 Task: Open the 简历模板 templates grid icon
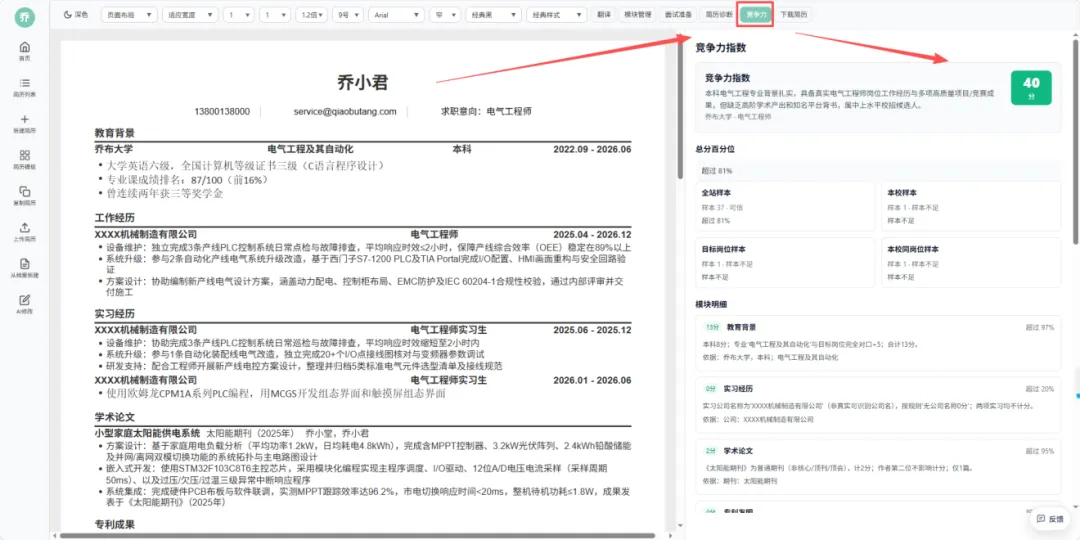click(25, 155)
